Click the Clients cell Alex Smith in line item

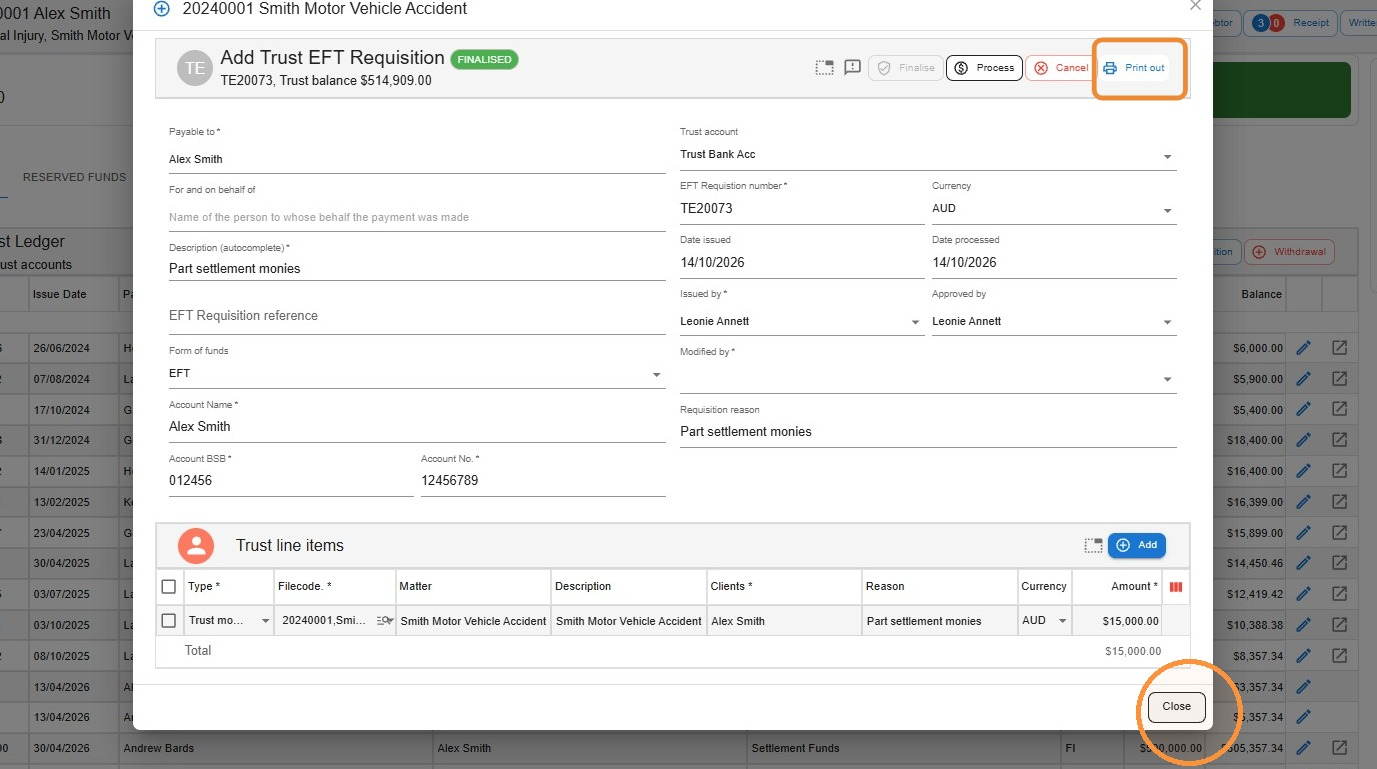(784, 621)
